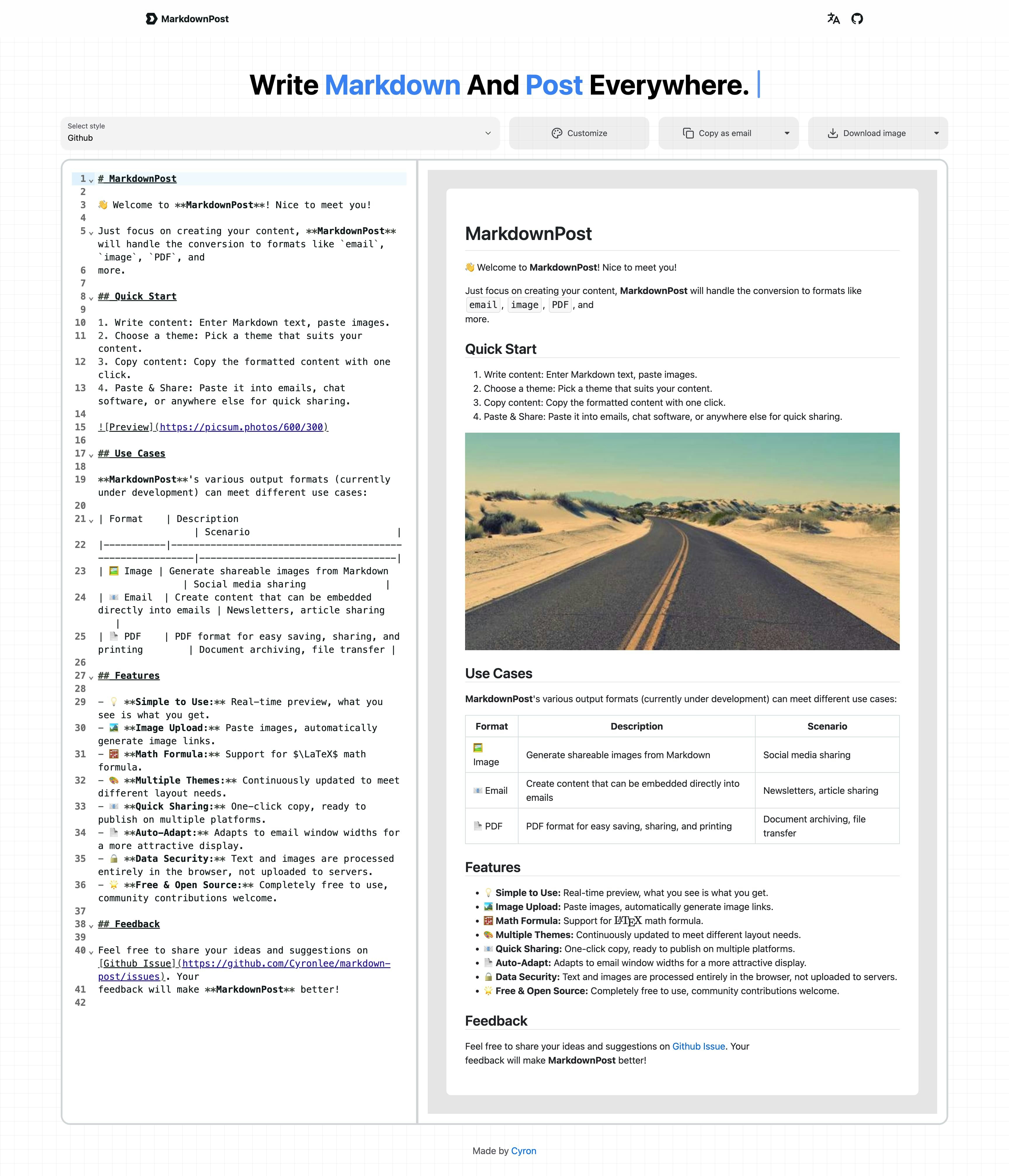This screenshot has height=1176, width=1009.
Task: Click the MarkdownPost logo icon
Action: click(x=151, y=19)
